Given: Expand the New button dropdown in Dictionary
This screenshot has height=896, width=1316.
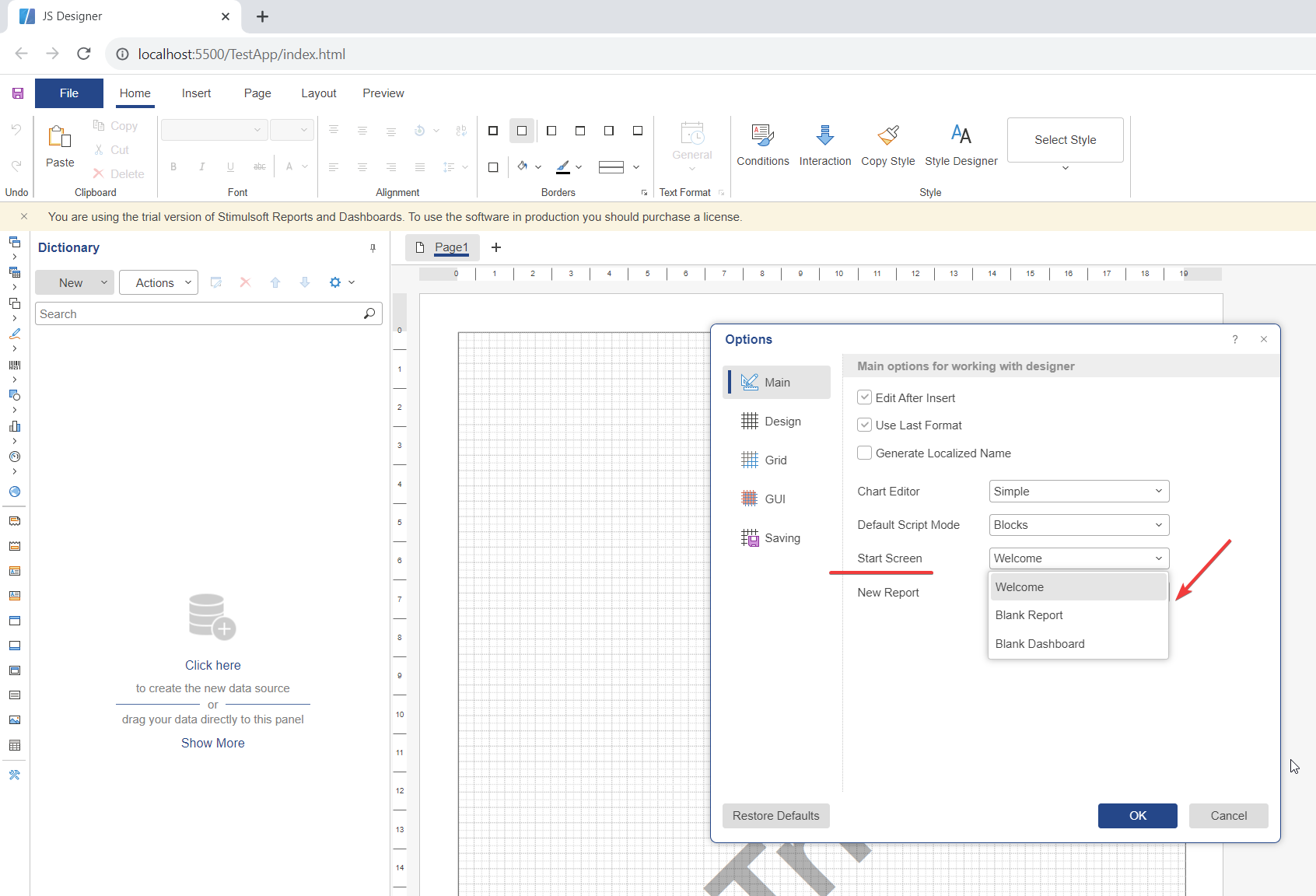Looking at the screenshot, I should click(104, 282).
